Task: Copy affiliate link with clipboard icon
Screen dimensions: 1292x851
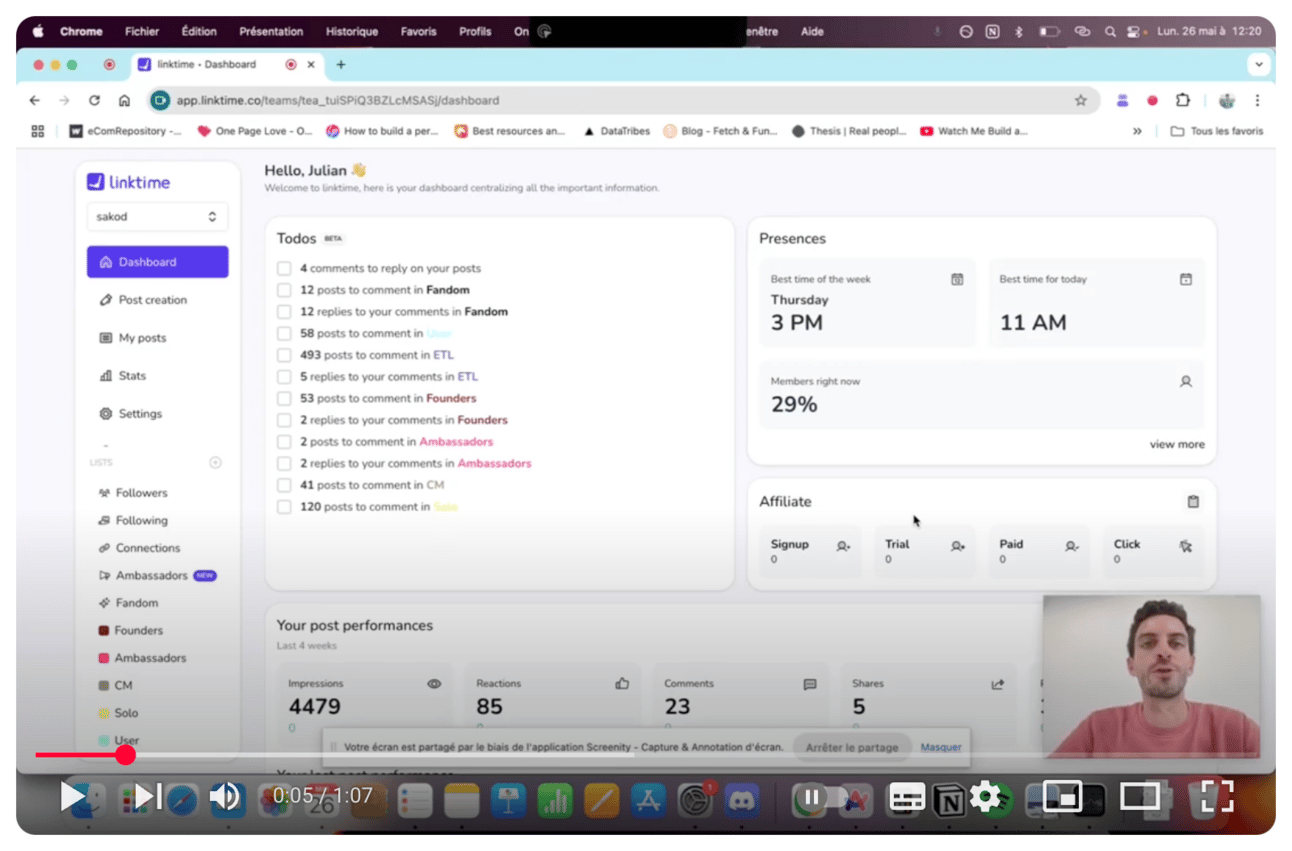Action: (1193, 502)
